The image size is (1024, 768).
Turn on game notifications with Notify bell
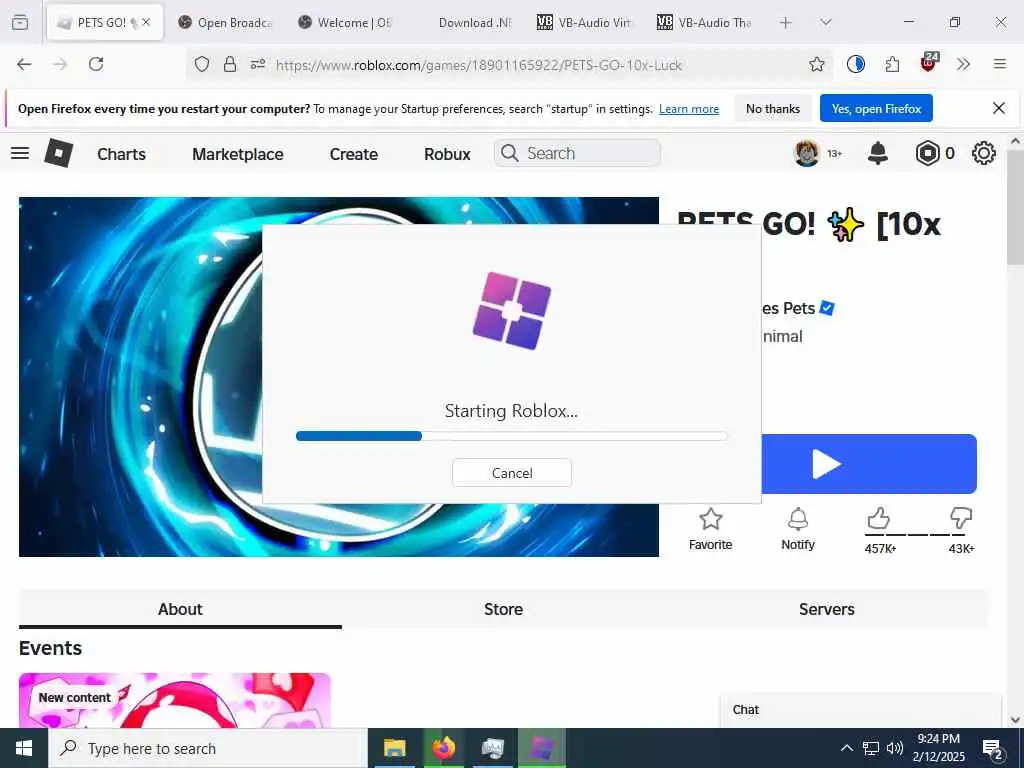798,519
